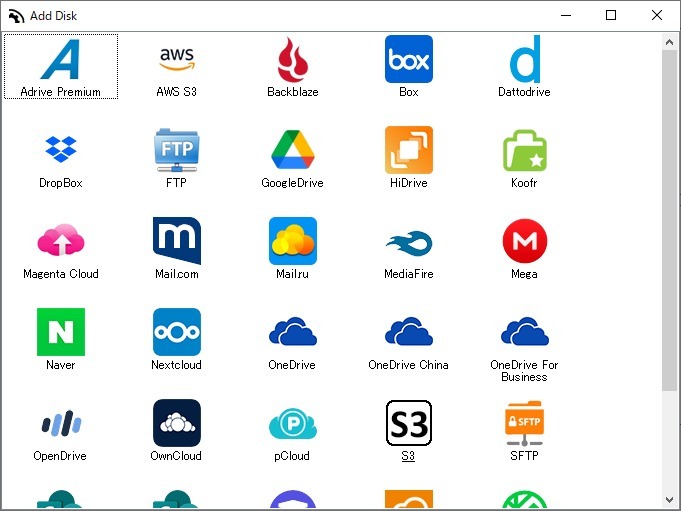Click the scrollbar down arrow
The image size is (681, 511).
[669, 500]
